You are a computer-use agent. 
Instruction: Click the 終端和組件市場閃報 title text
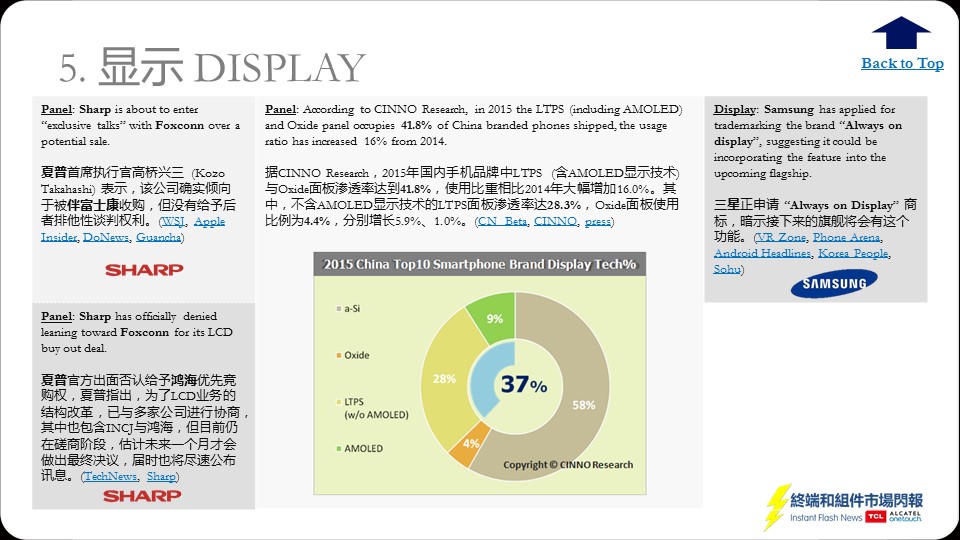[x=857, y=500]
